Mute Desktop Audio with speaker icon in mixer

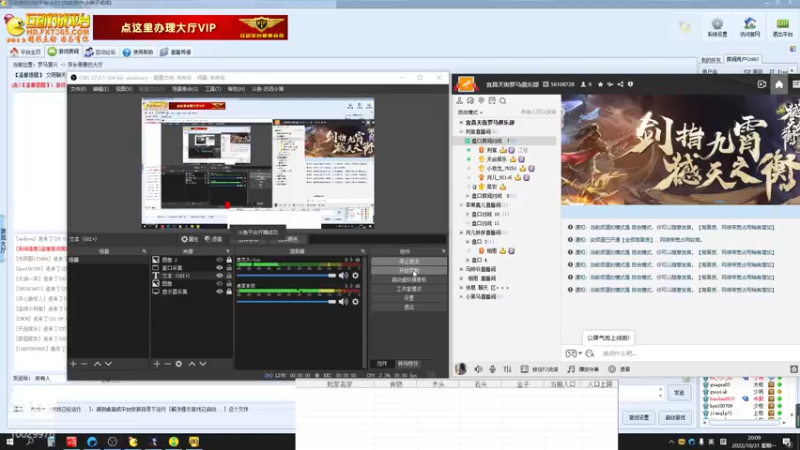[343, 302]
